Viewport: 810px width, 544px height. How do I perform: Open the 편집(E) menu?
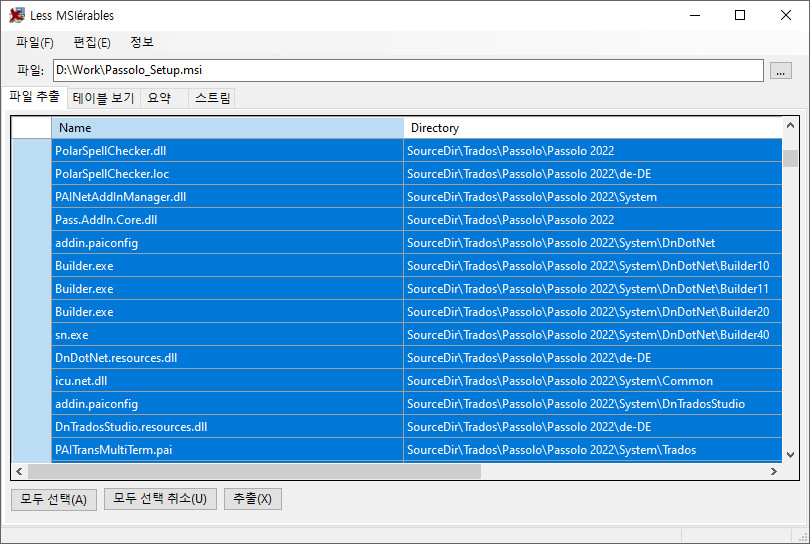coord(92,42)
